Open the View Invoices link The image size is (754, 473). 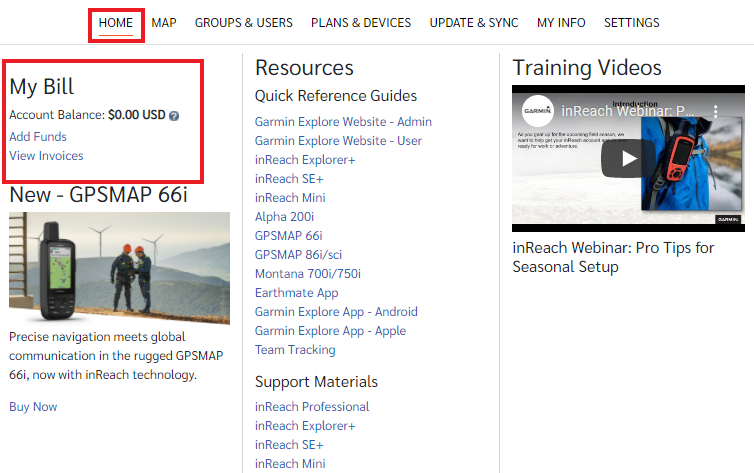coord(46,156)
